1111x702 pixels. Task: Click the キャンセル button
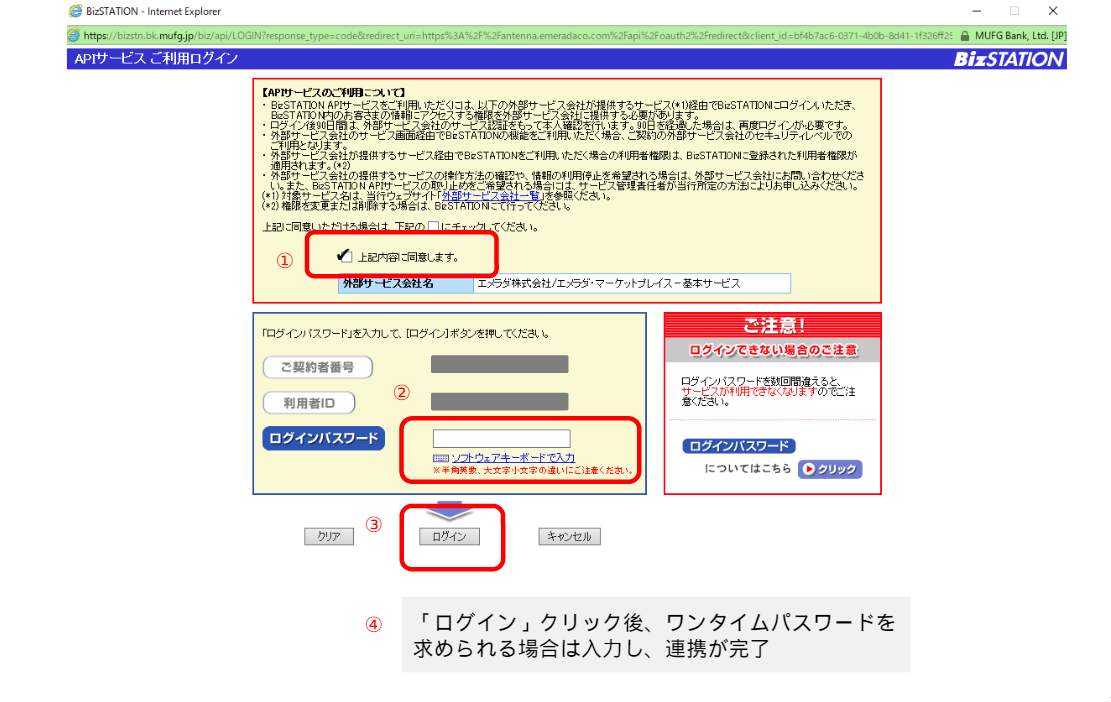pos(569,536)
